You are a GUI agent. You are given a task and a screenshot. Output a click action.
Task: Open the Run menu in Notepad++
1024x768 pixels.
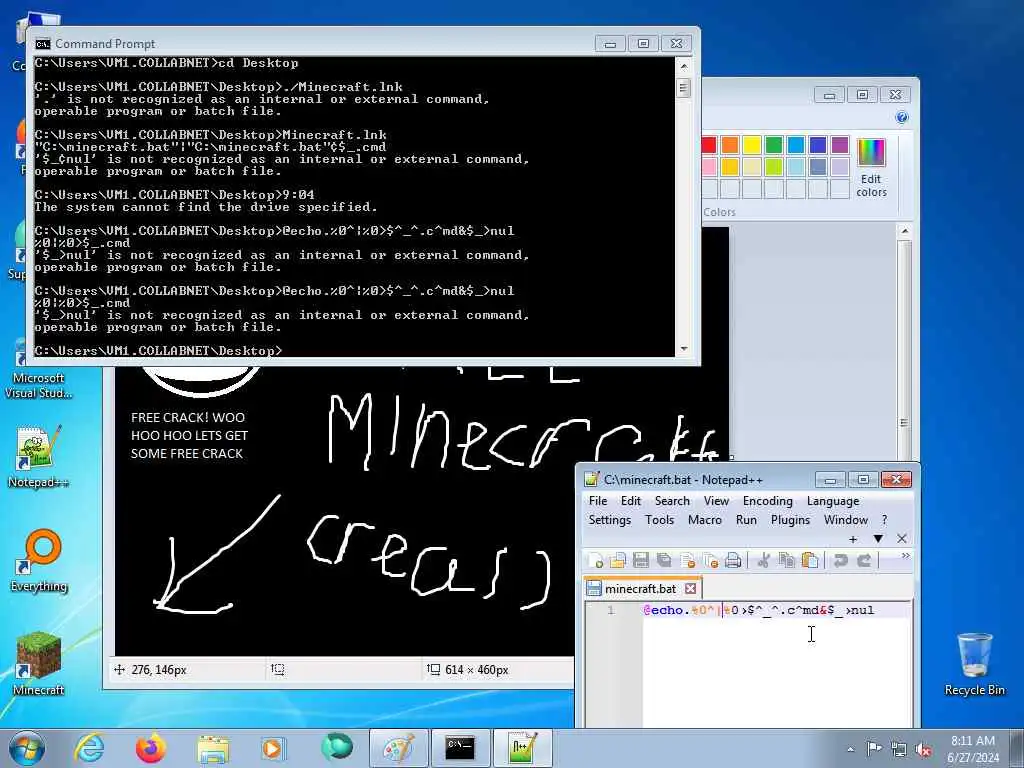[746, 520]
